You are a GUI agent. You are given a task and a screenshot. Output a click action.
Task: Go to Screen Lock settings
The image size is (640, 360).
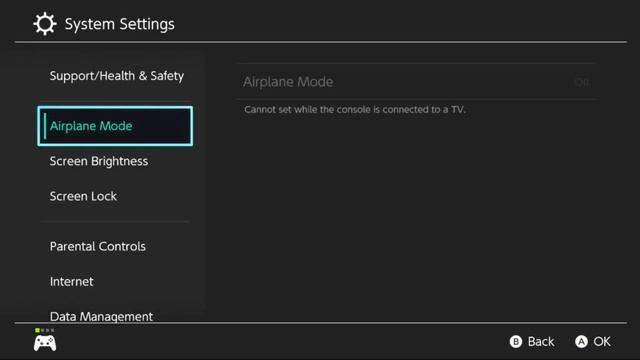pyautogui.click(x=83, y=196)
